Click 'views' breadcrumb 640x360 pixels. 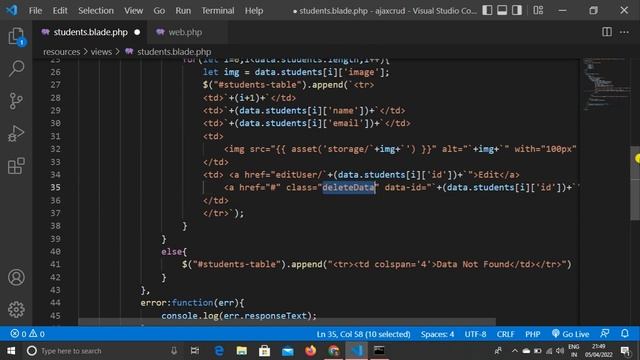101,52
